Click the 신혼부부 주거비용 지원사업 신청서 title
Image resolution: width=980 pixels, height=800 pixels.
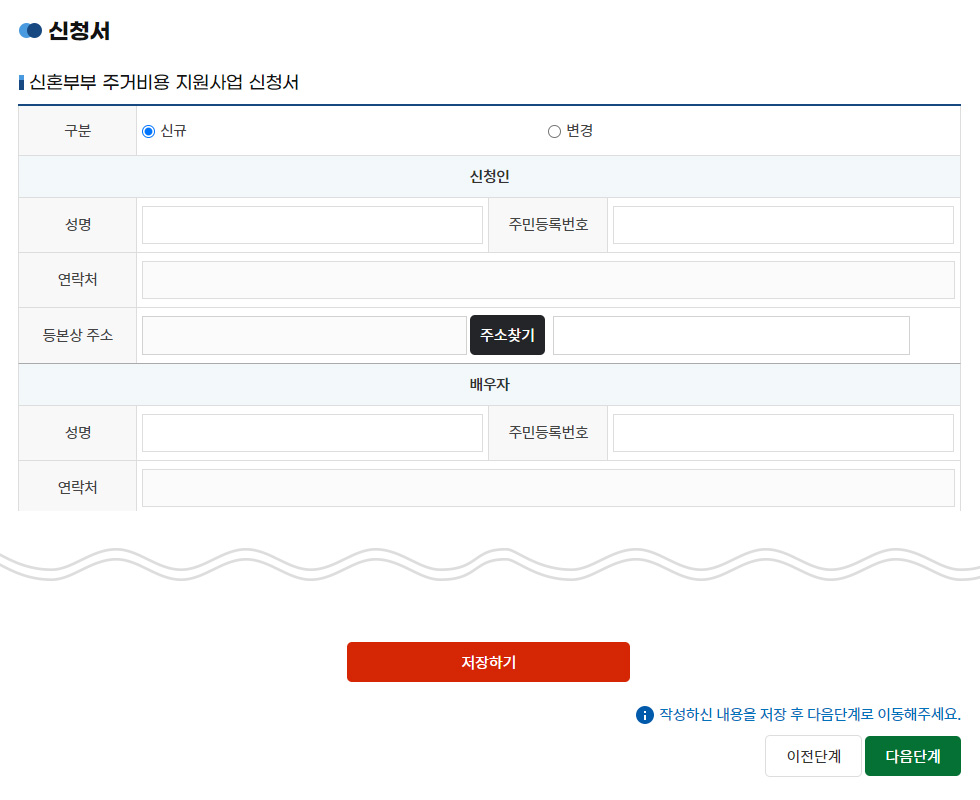(x=165, y=82)
